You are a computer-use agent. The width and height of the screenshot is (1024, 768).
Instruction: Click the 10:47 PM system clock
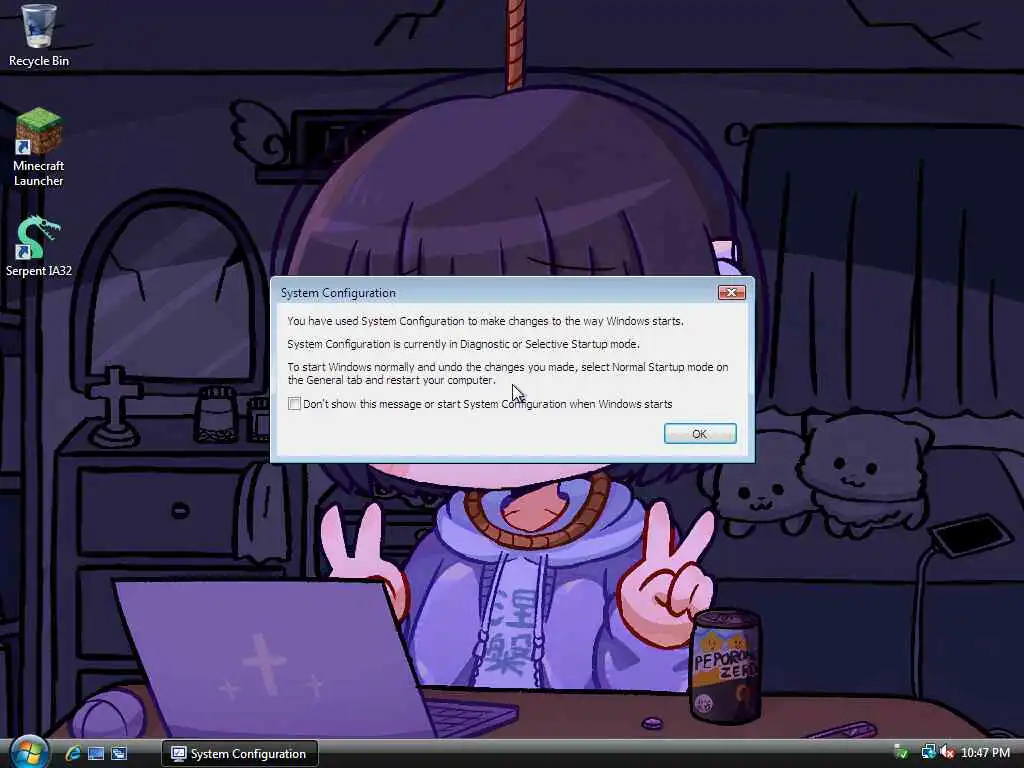985,753
